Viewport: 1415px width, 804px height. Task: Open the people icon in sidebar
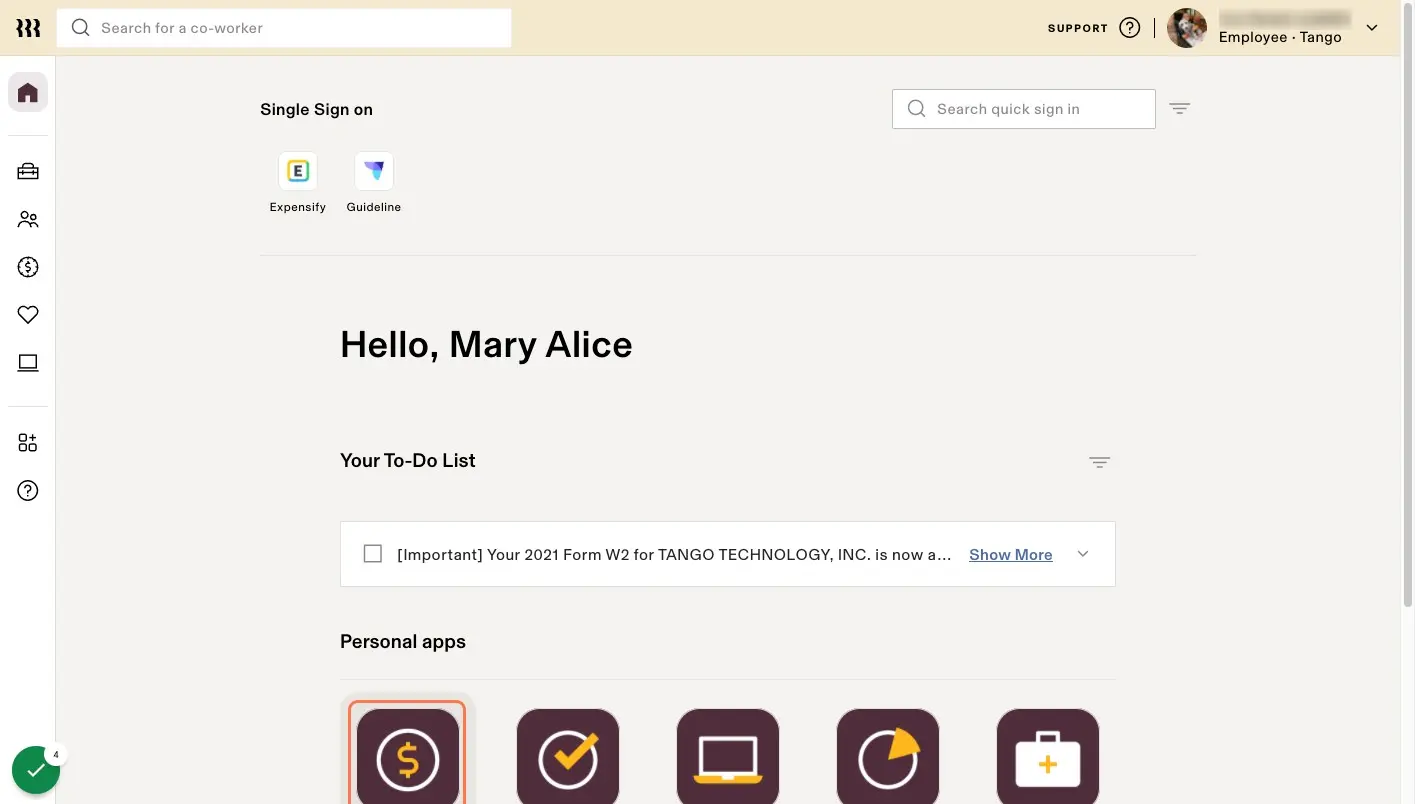[28, 219]
